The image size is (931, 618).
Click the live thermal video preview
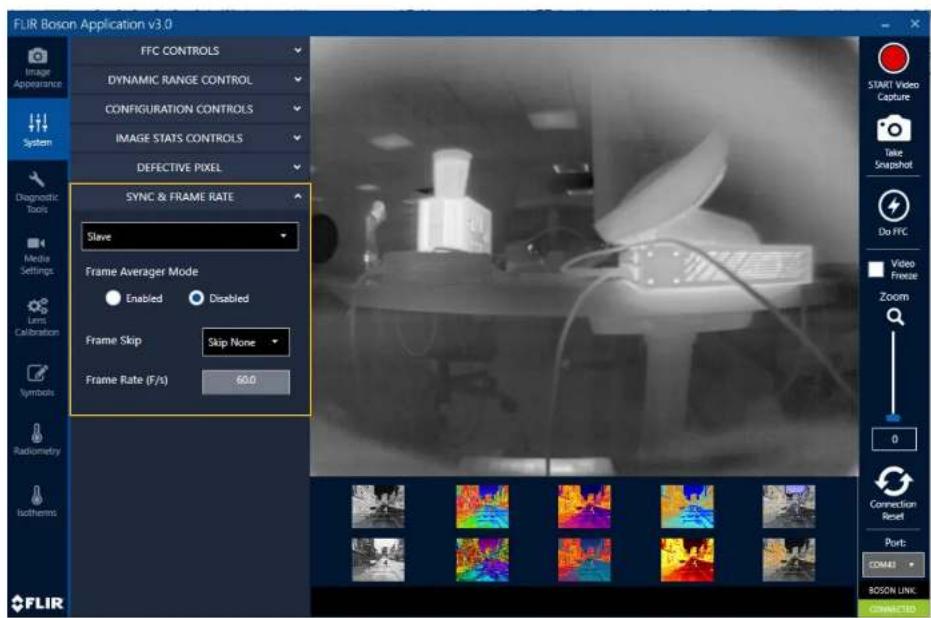coord(584,256)
